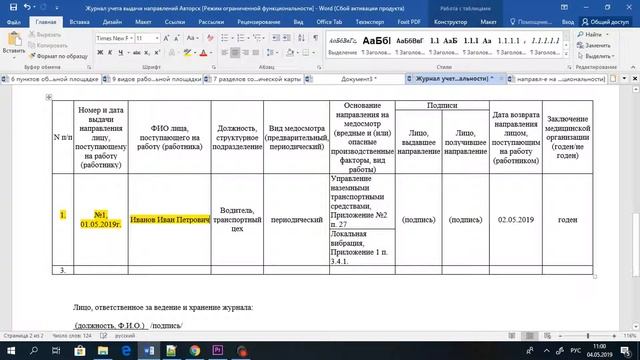
Task: Switch to the Design (Дизайн) tab
Action: pyautogui.click(x=112, y=22)
